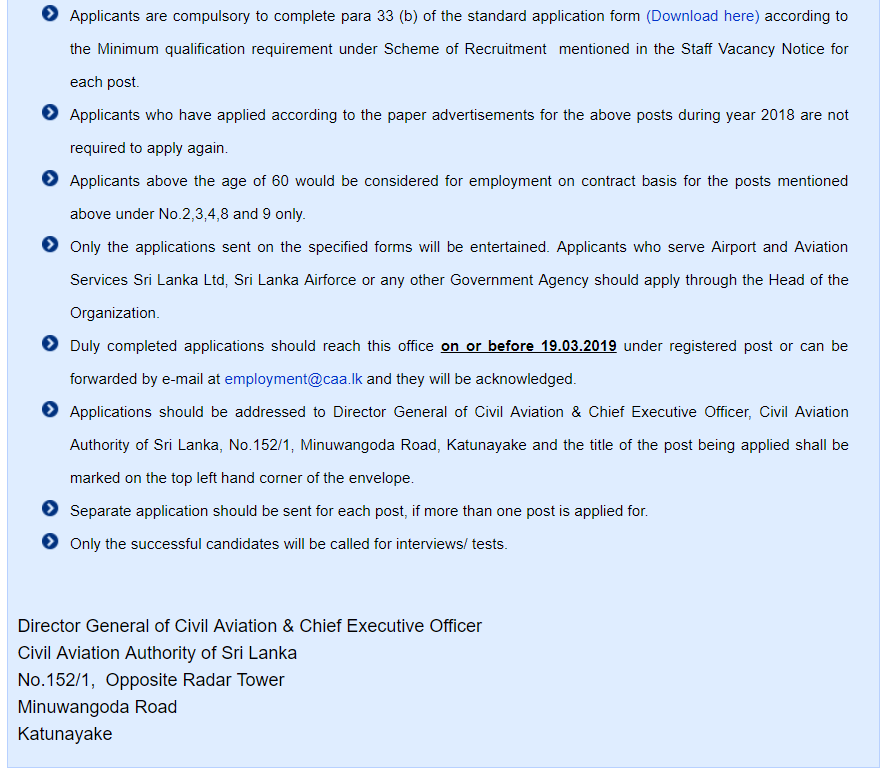
Task: Click the 'Separate application should be sent' sentence
Action: pos(358,511)
